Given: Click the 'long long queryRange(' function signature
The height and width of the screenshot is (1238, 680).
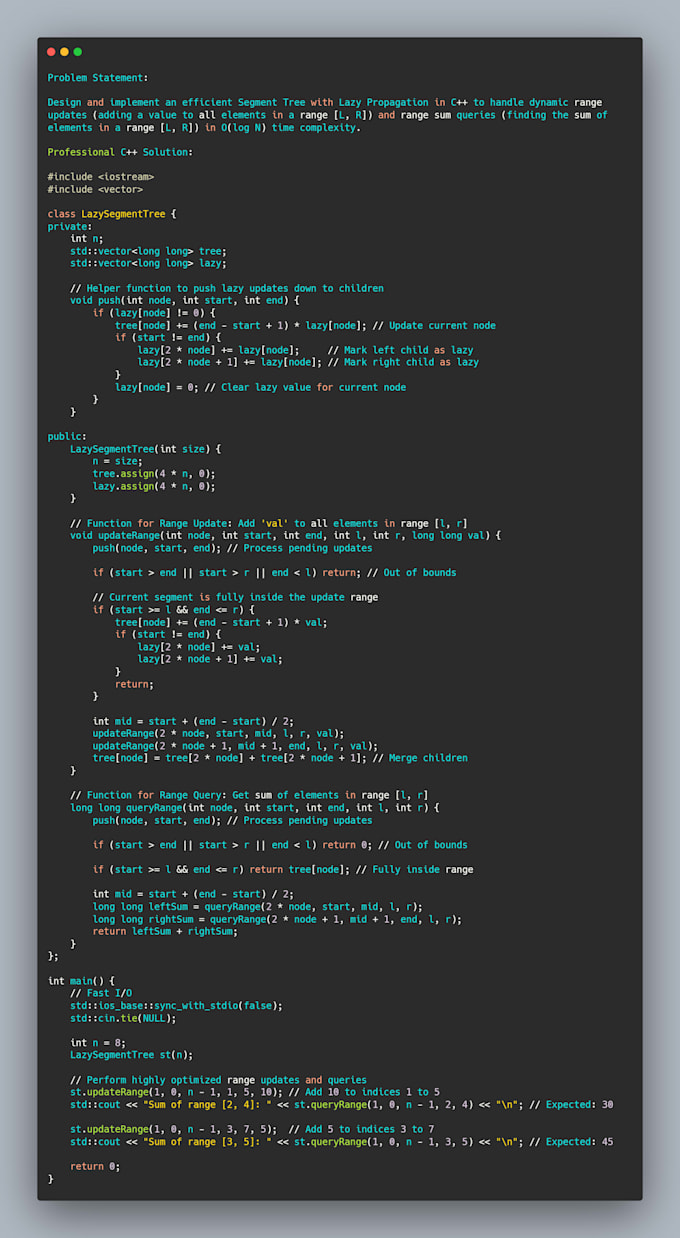Looking at the screenshot, I should pos(255,807).
